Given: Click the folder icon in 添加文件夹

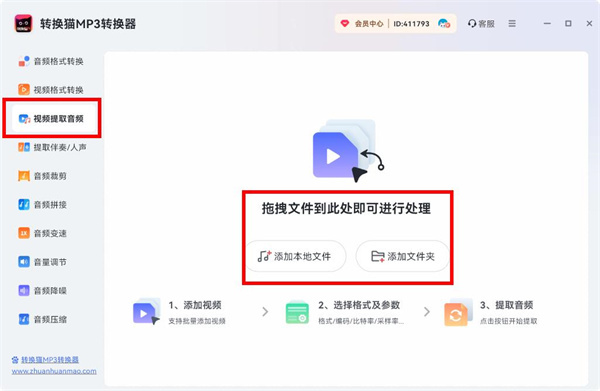Looking at the screenshot, I should pyautogui.click(x=378, y=256).
